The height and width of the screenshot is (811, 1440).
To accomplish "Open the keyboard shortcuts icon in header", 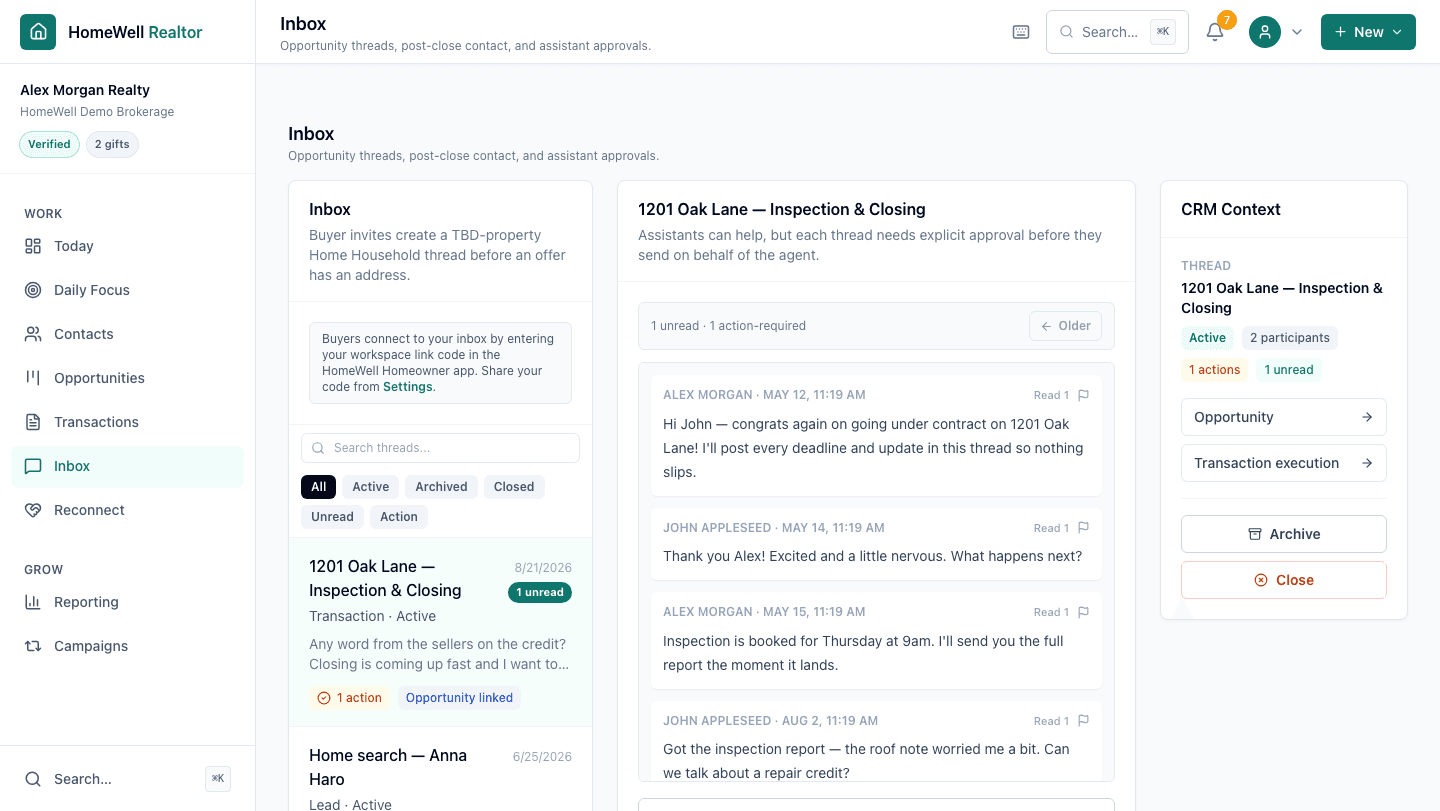I will (1021, 32).
